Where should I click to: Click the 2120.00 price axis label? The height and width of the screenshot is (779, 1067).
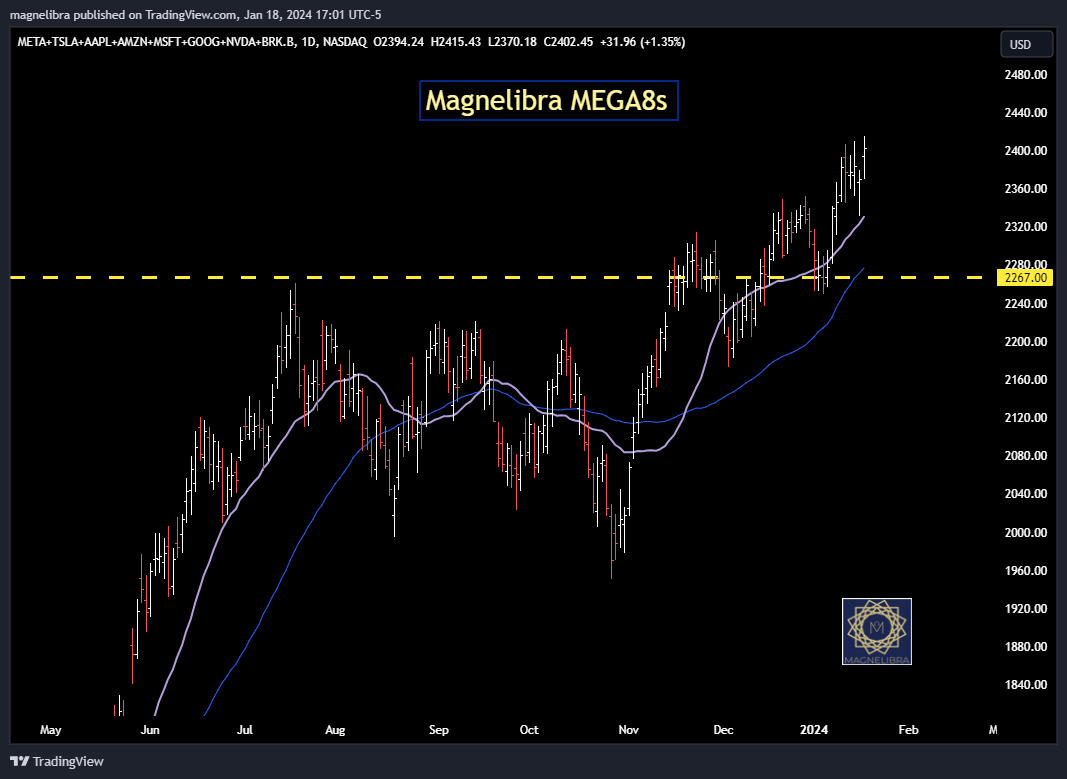coord(1025,418)
